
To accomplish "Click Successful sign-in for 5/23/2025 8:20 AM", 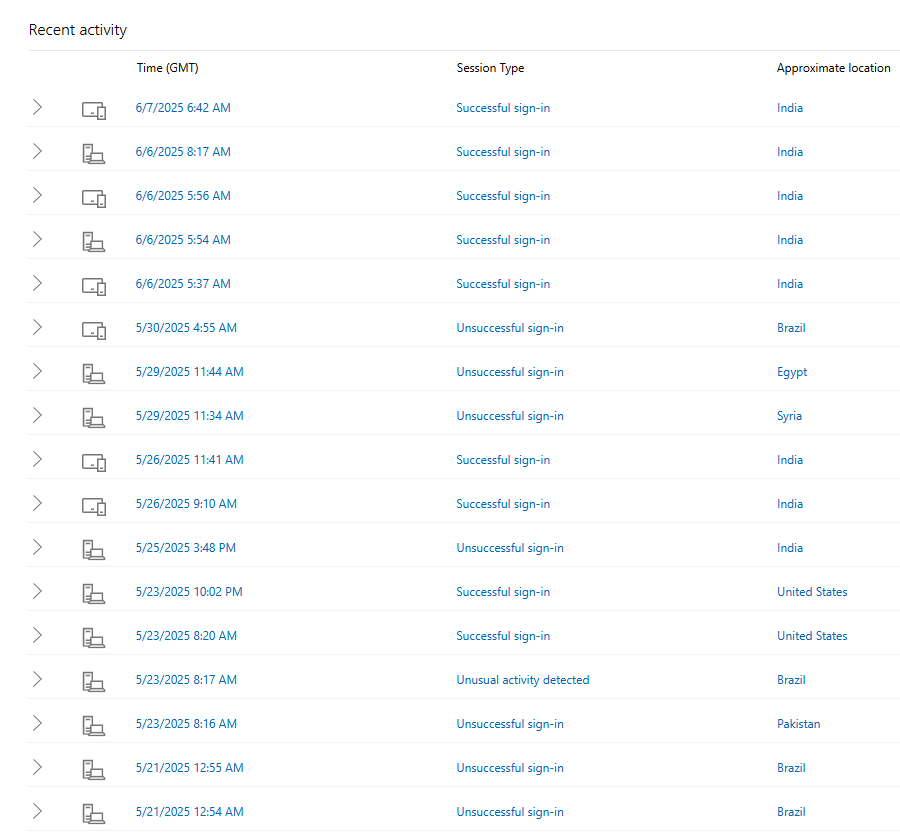I will (x=503, y=636).
